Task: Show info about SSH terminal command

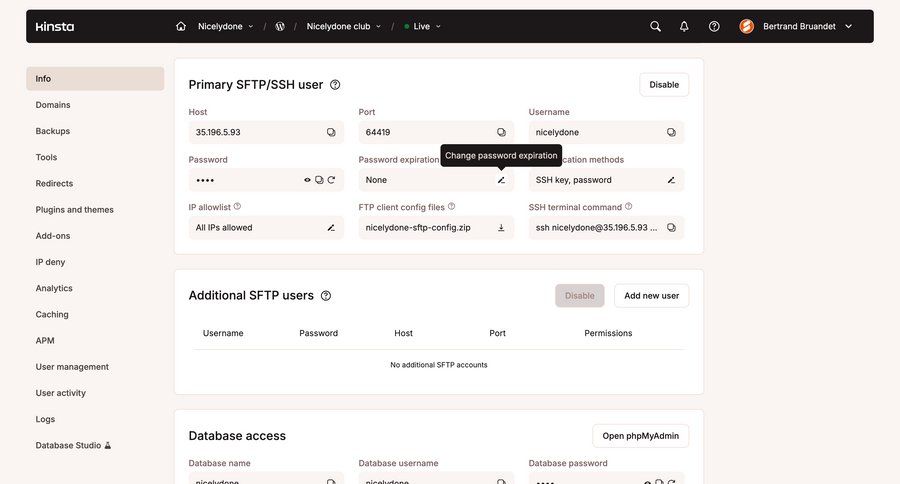Action: point(629,206)
